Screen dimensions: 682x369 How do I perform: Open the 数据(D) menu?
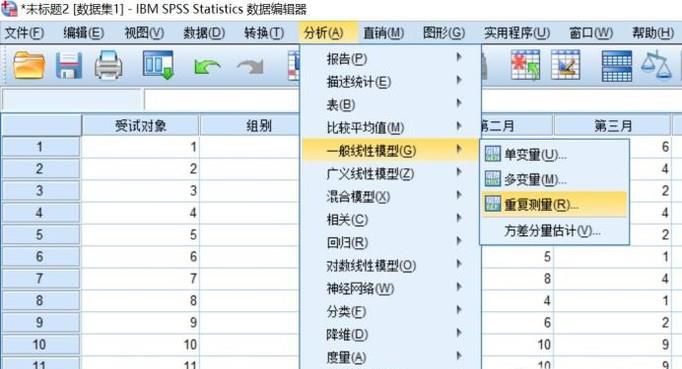(x=204, y=33)
